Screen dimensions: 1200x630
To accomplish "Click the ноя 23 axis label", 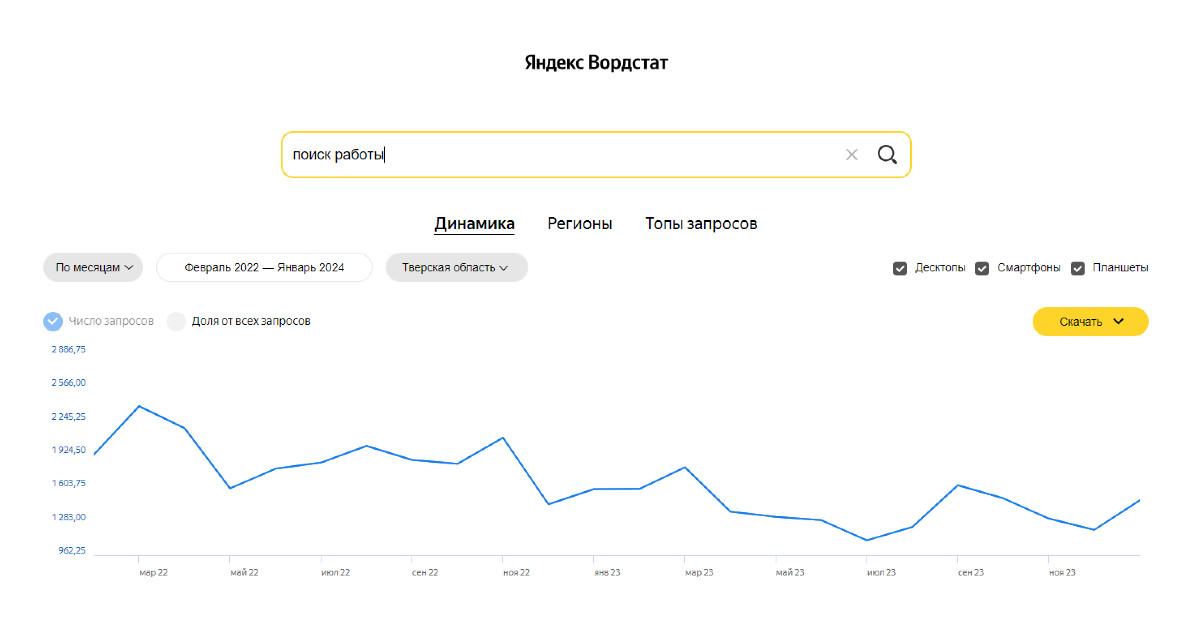I will point(1062,573).
